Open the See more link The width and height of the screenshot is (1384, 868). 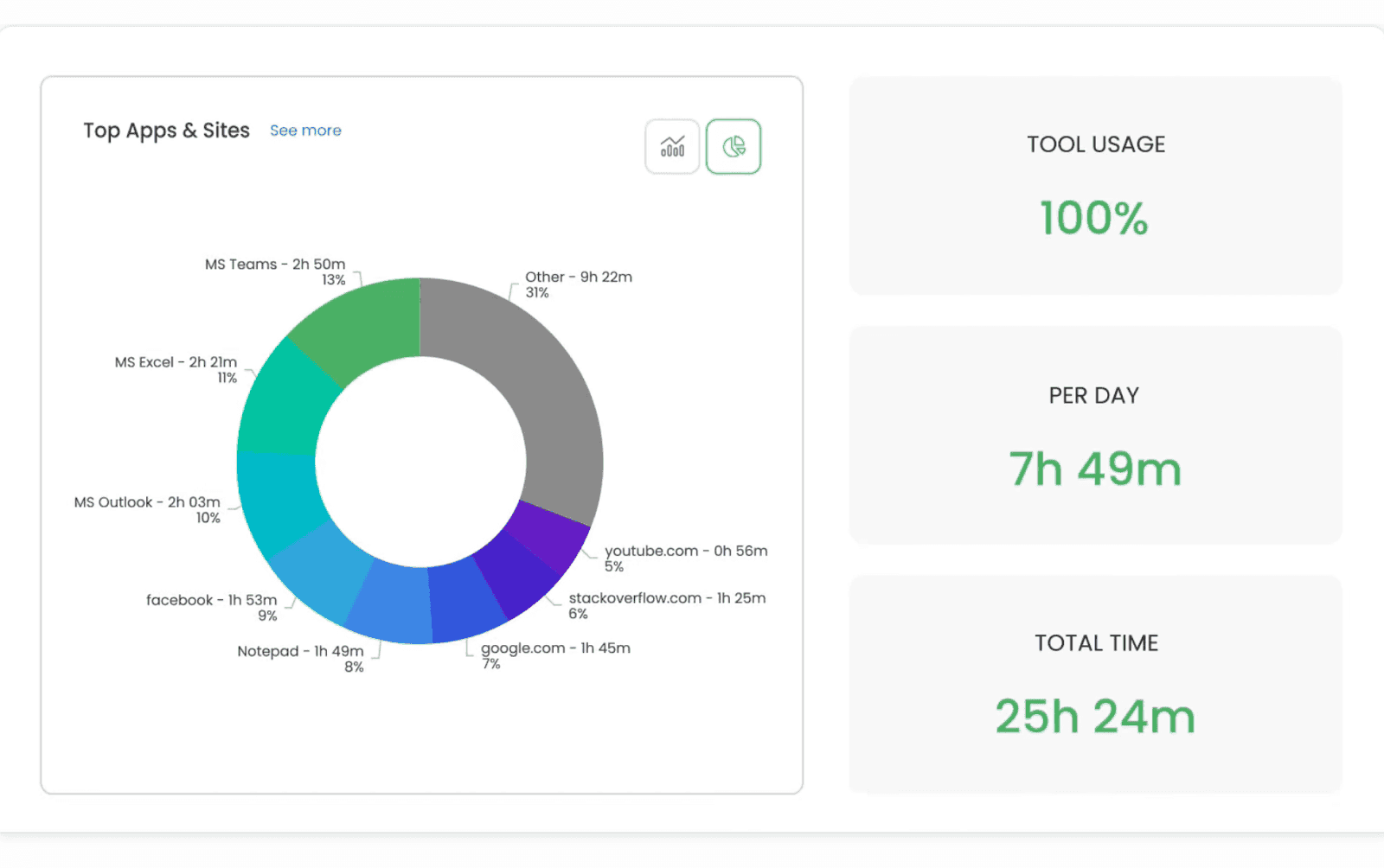tap(305, 131)
